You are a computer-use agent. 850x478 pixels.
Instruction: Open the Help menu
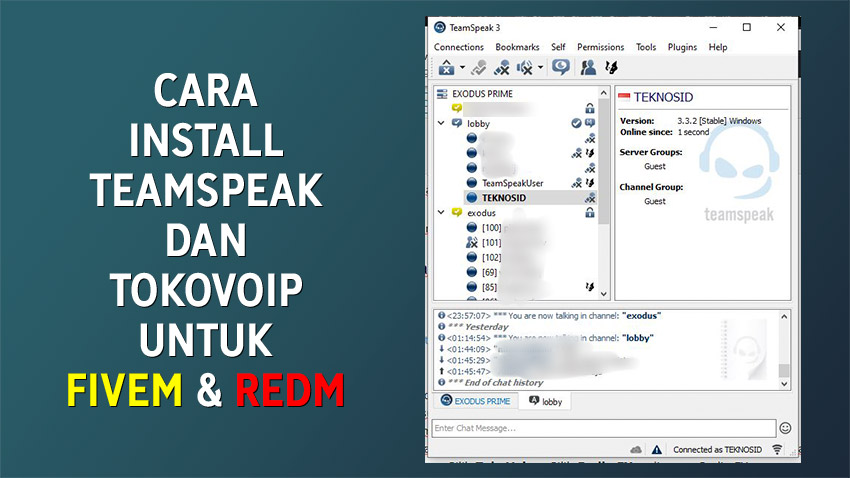tap(718, 47)
